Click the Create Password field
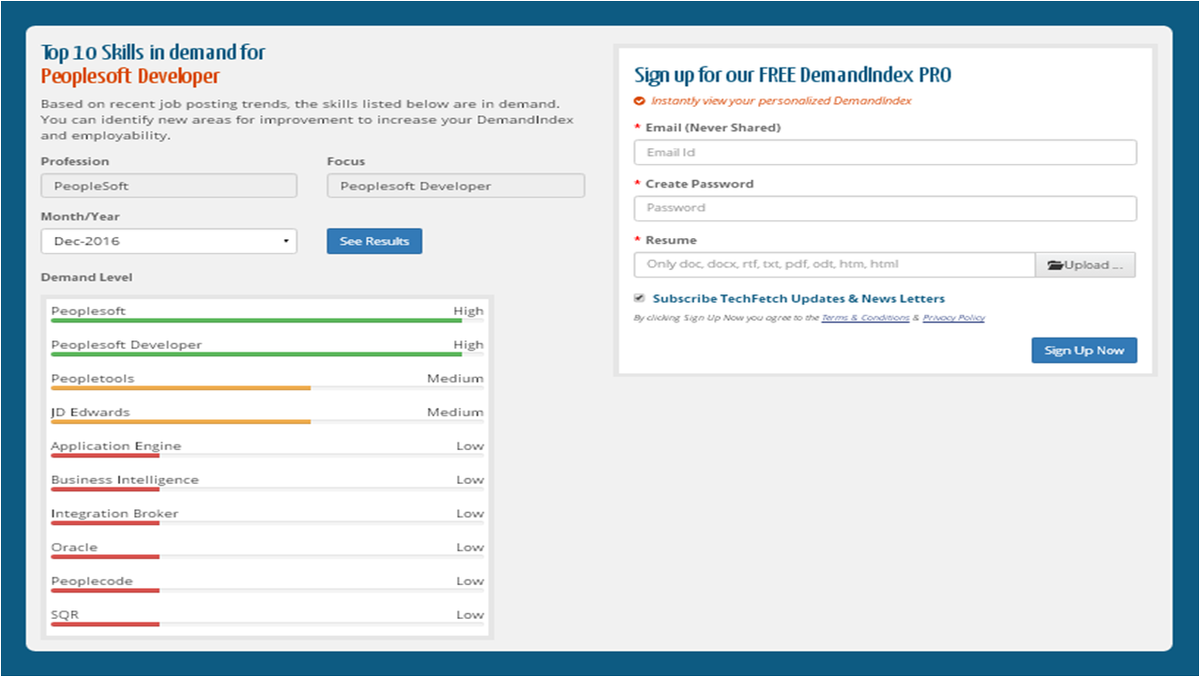 [x=885, y=208]
